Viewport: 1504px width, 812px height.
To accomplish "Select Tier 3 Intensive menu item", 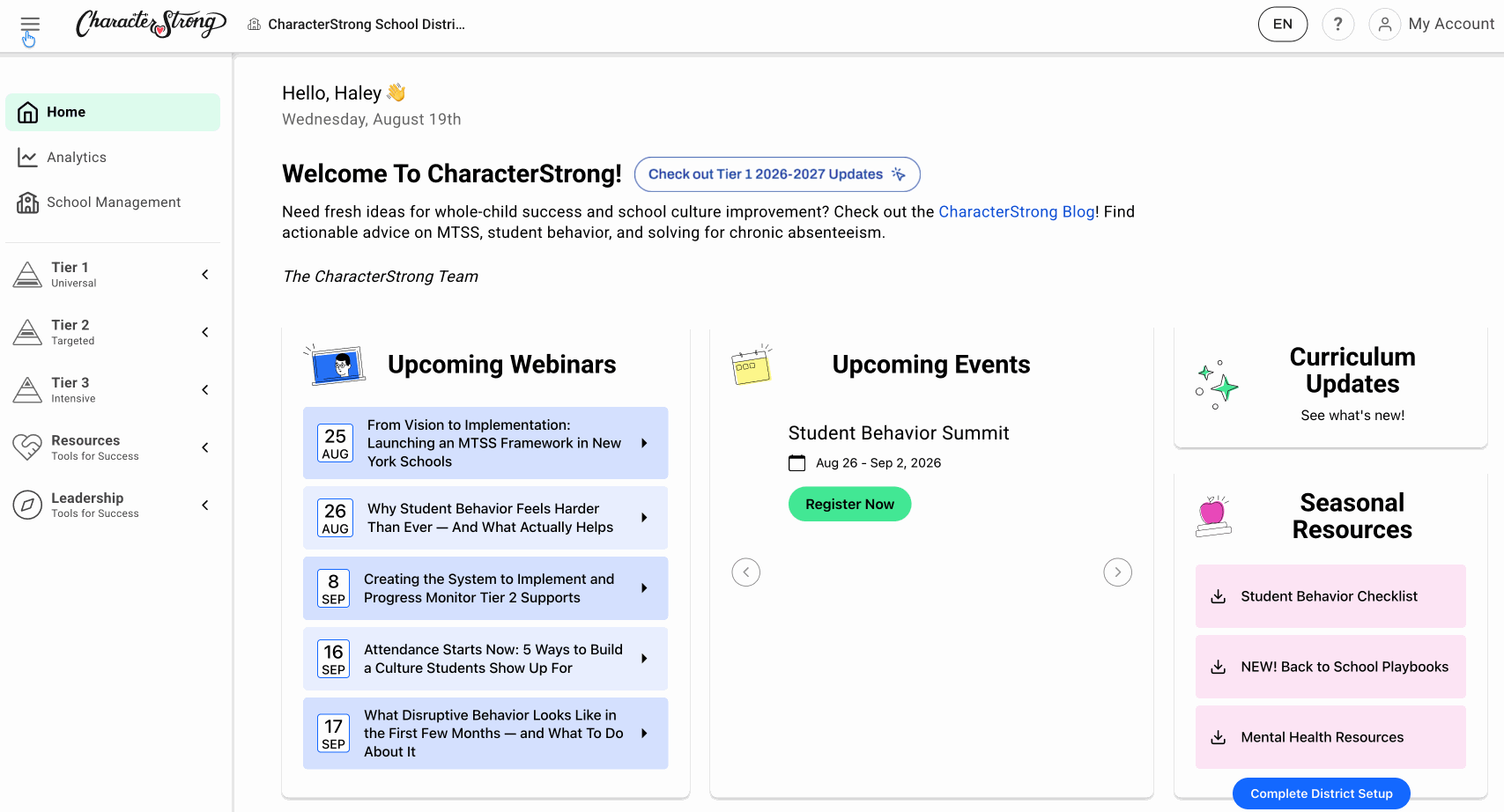I will pyautogui.click(x=113, y=390).
